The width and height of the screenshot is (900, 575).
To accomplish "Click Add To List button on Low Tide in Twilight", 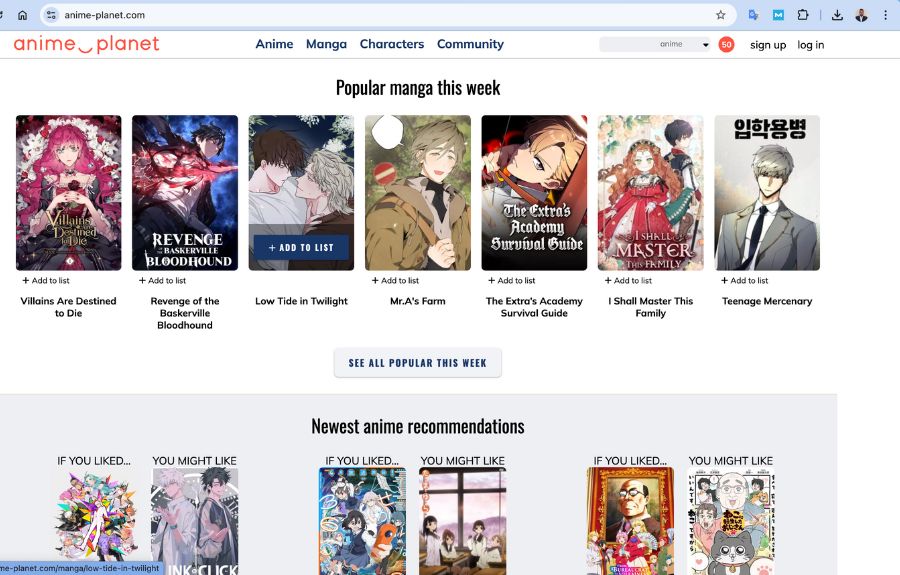I will pyautogui.click(x=301, y=247).
